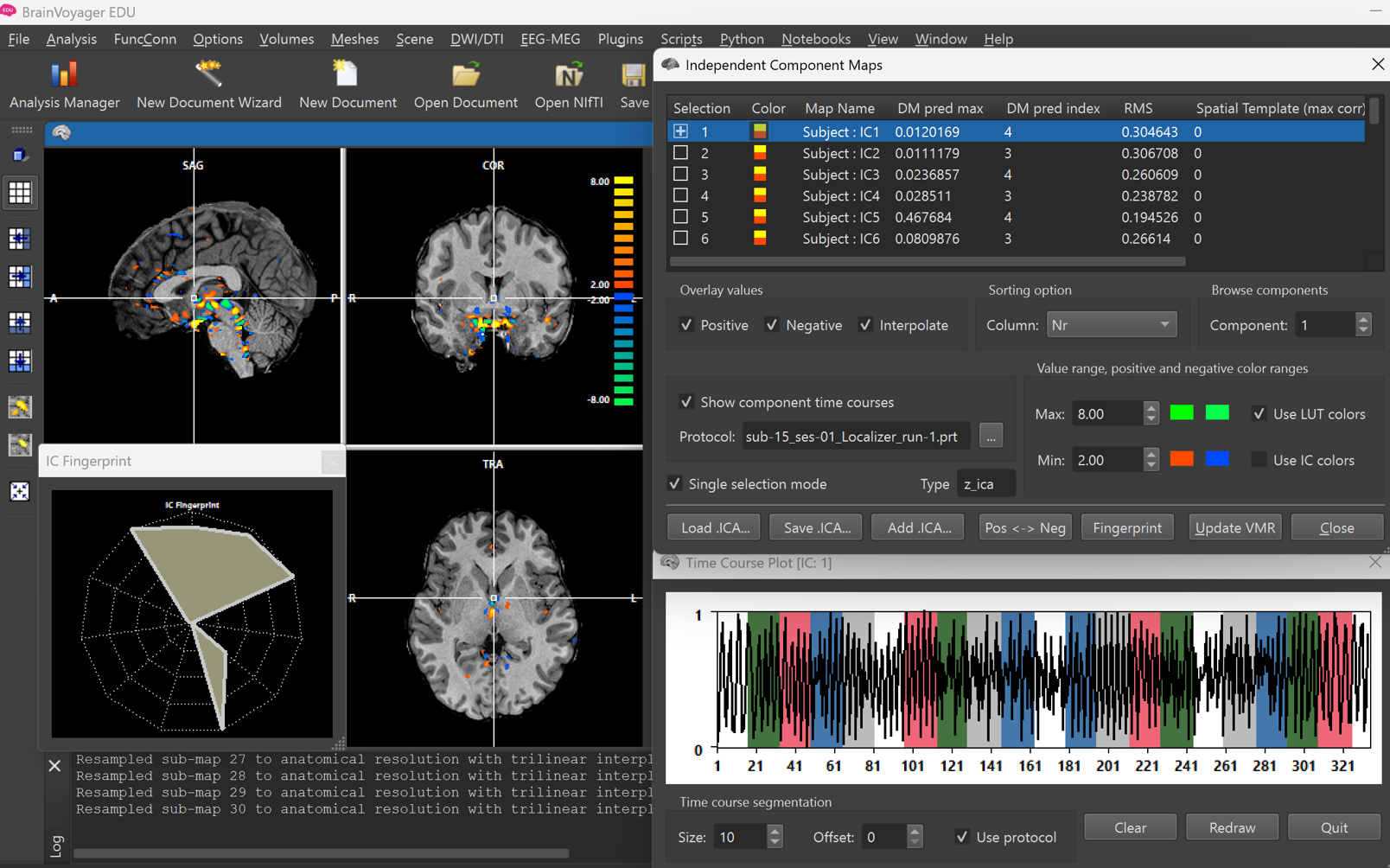Open the sorting Column dropdown
The height and width of the screenshot is (868, 1390).
coord(1111,325)
